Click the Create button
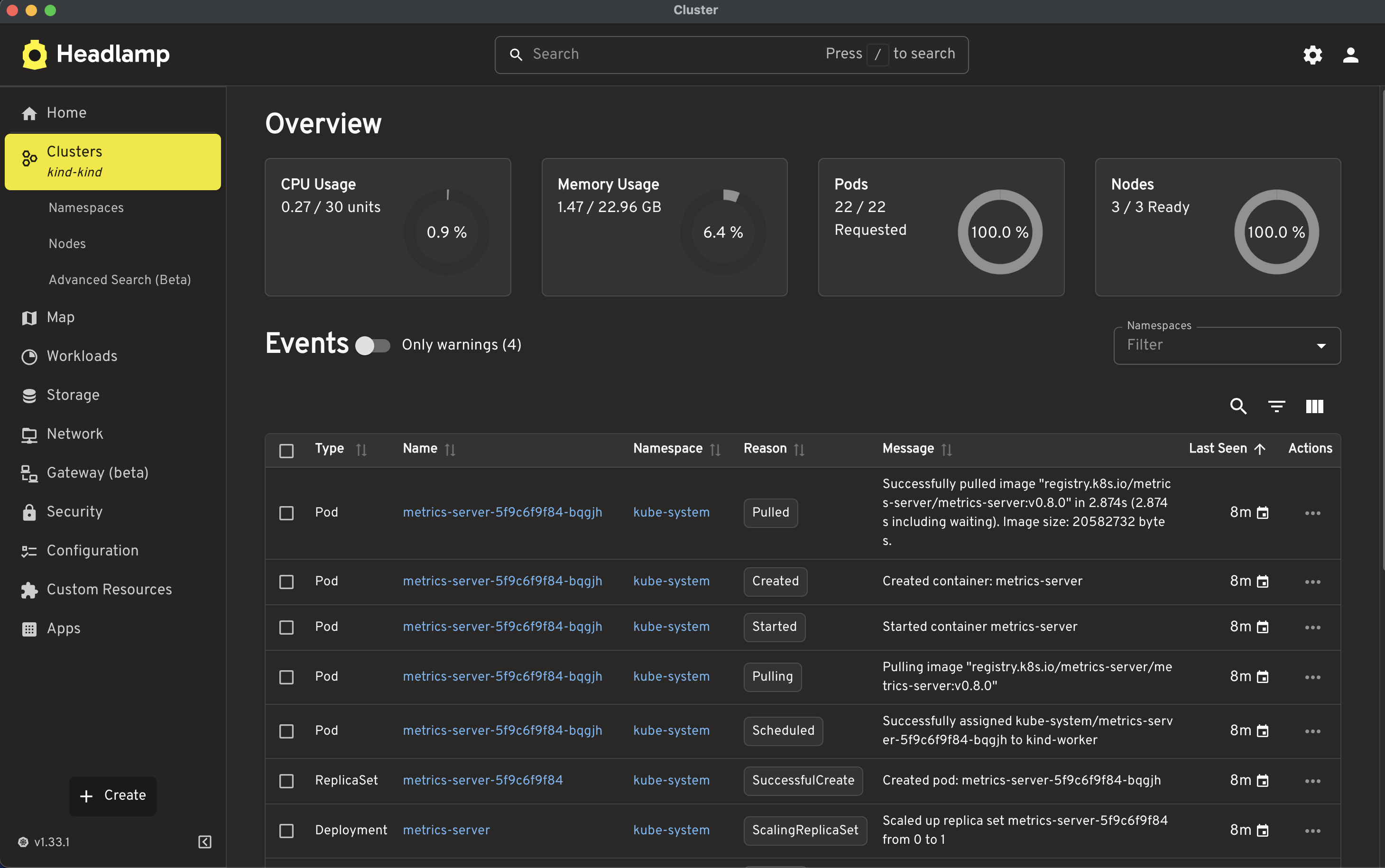This screenshot has height=868, width=1385. tap(112, 796)
